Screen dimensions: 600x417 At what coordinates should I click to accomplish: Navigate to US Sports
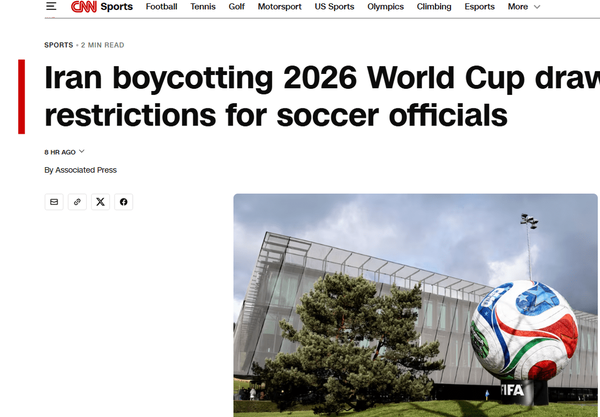pyautogui.click(x=334, y=7)
